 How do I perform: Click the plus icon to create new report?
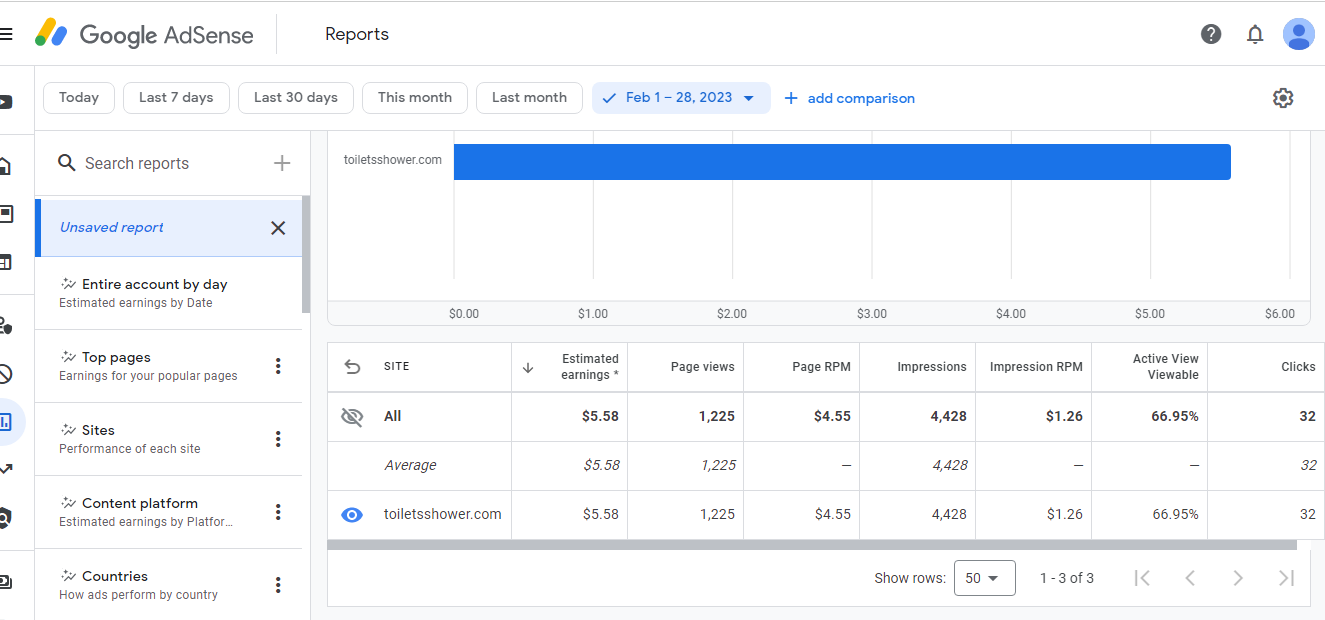point(282,163)
